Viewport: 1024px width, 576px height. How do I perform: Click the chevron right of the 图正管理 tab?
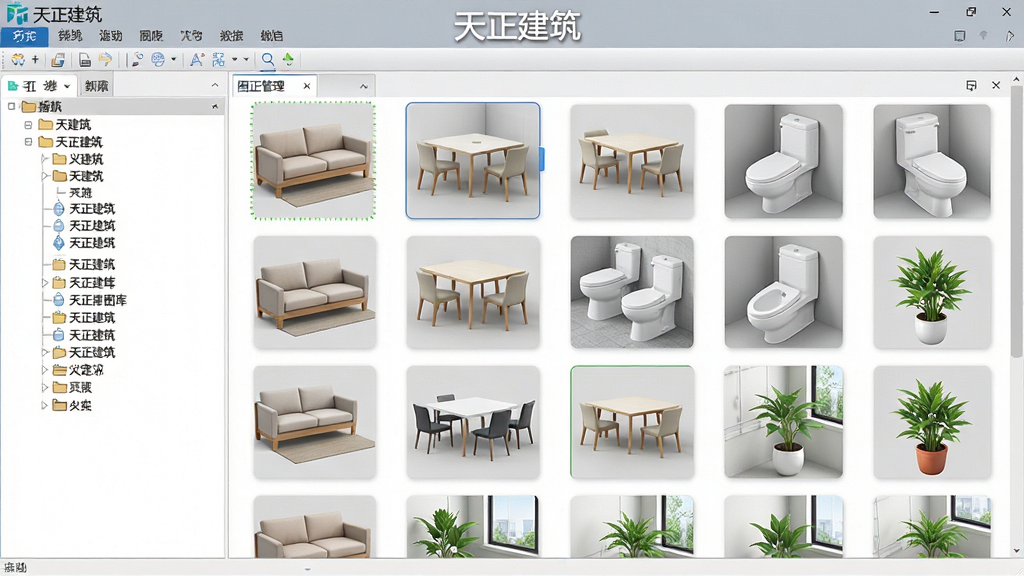pos(364,86)
